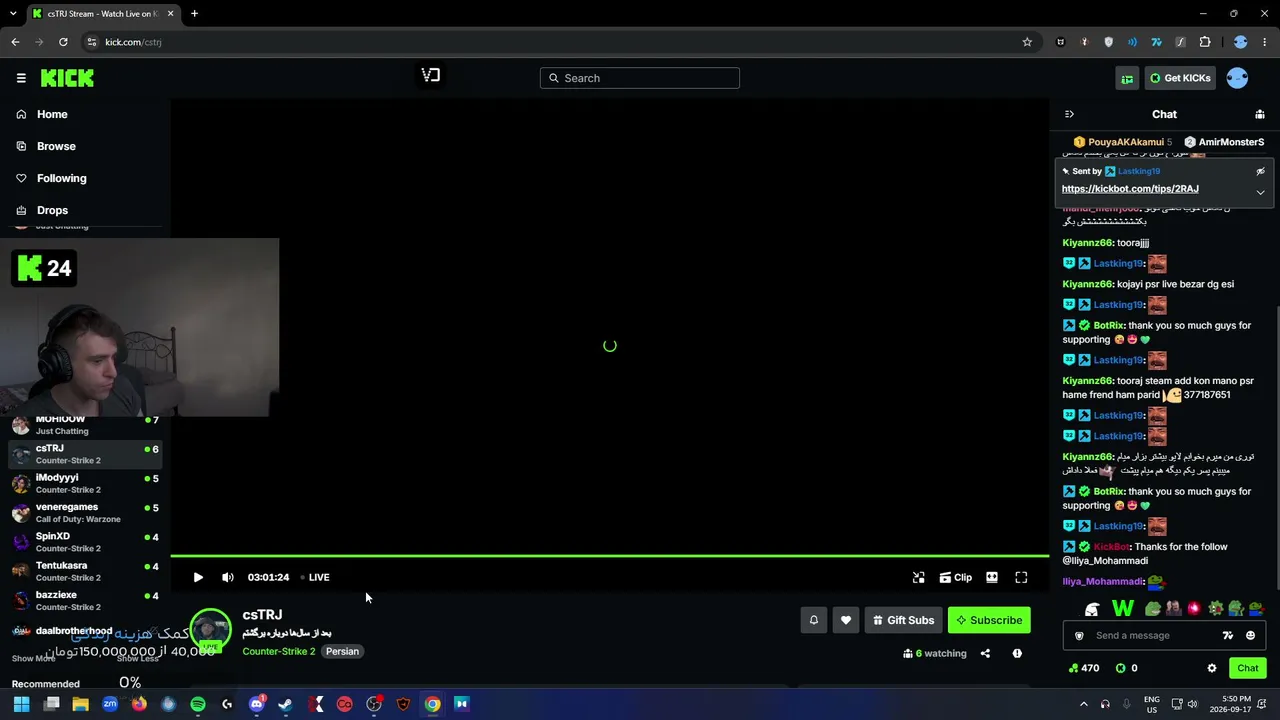Follow csTRJ with the heart button
Screen dimensions: 1280x720
tap(846, 620)
